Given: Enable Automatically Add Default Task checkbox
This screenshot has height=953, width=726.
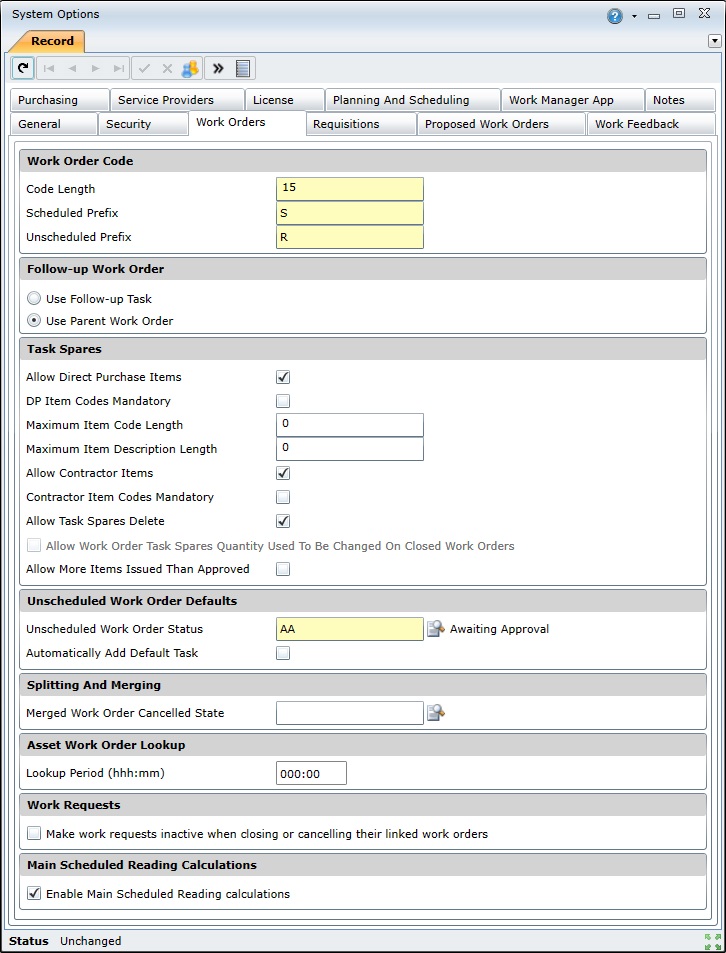Looking at the screenshot, I should [x=283, y=653].
